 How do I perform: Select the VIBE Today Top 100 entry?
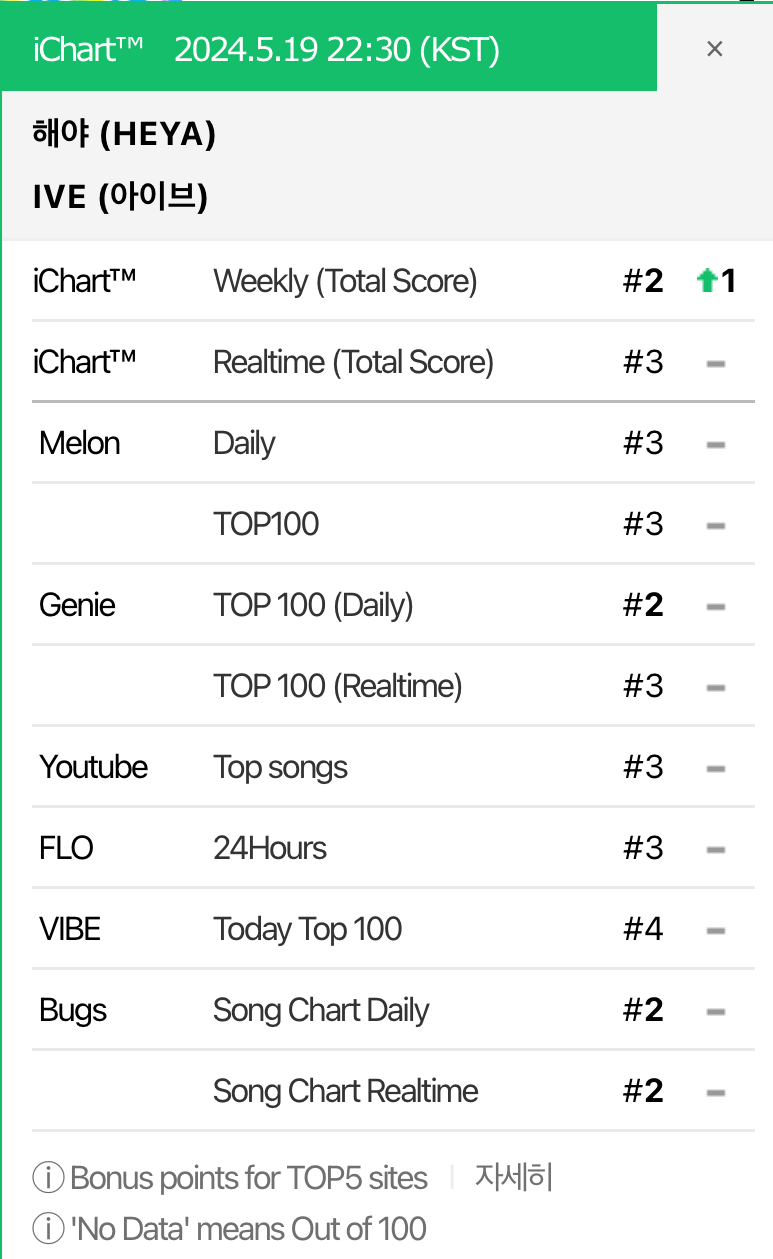point(307,929)
